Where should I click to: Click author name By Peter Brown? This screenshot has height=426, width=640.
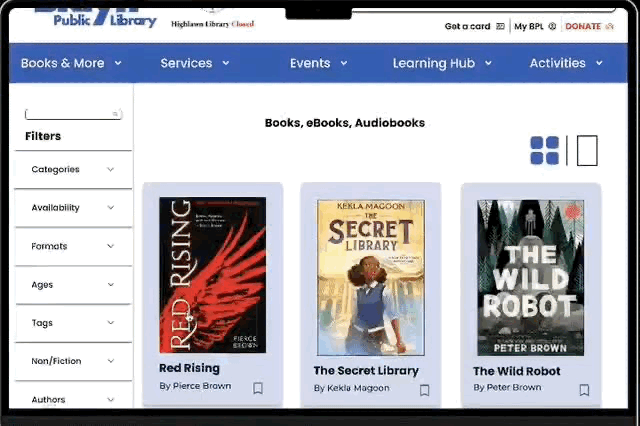(507, 387)
